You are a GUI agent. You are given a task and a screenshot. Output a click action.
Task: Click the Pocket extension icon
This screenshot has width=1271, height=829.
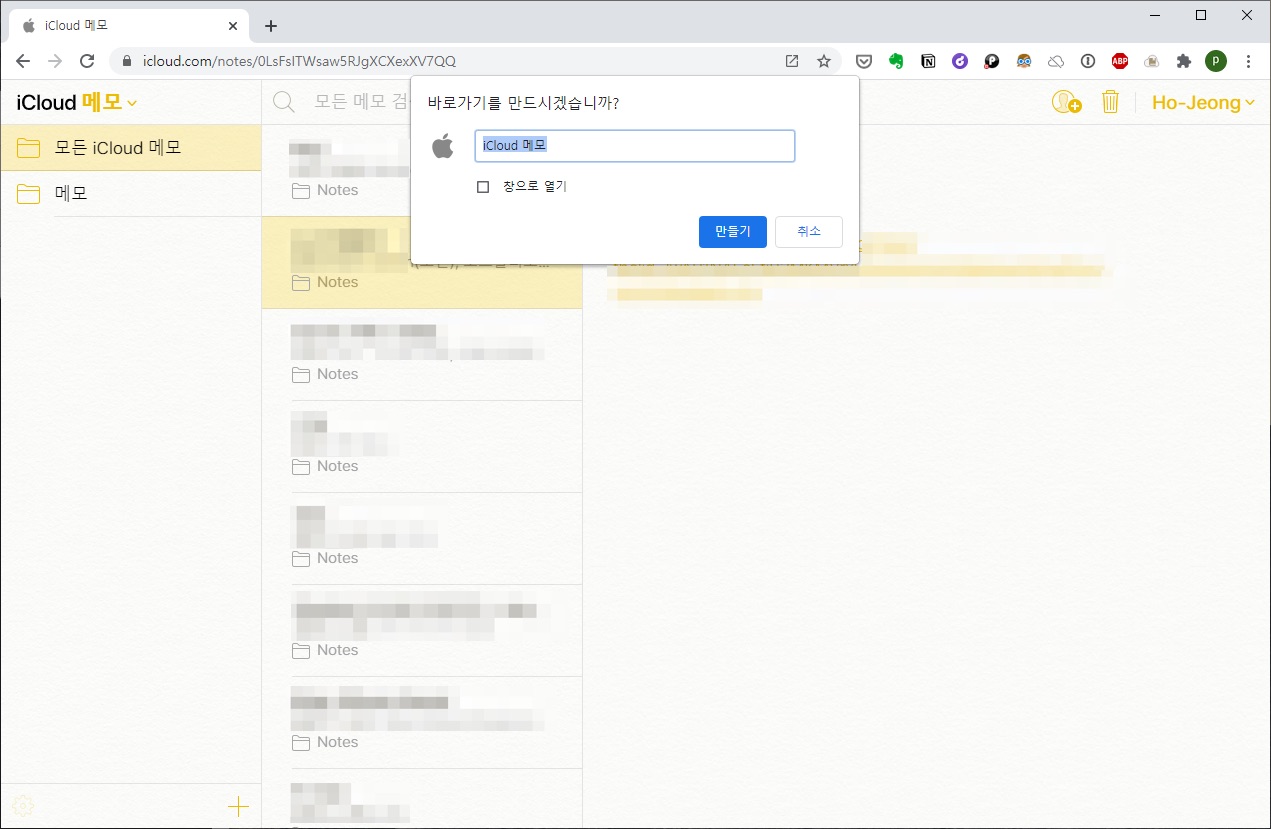coord(864,61)
